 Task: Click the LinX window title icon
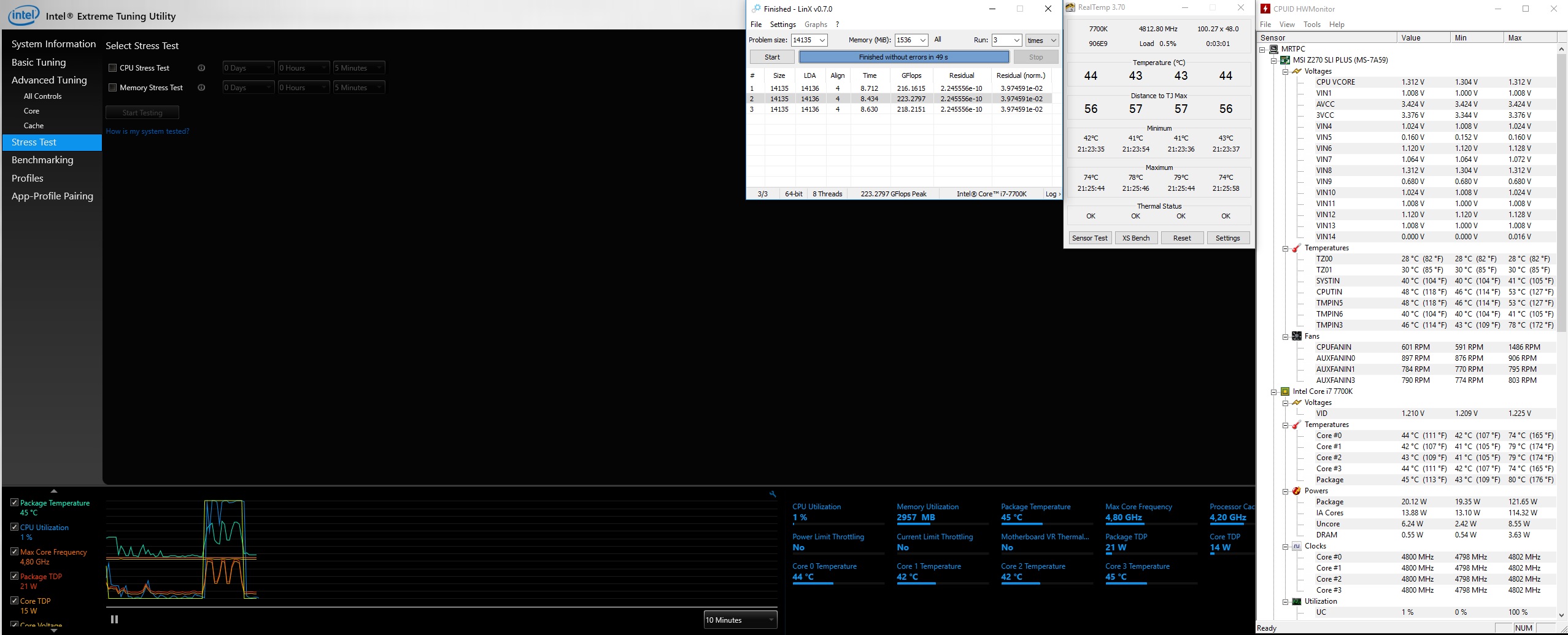pyautogui.click(x=756, y=9)
